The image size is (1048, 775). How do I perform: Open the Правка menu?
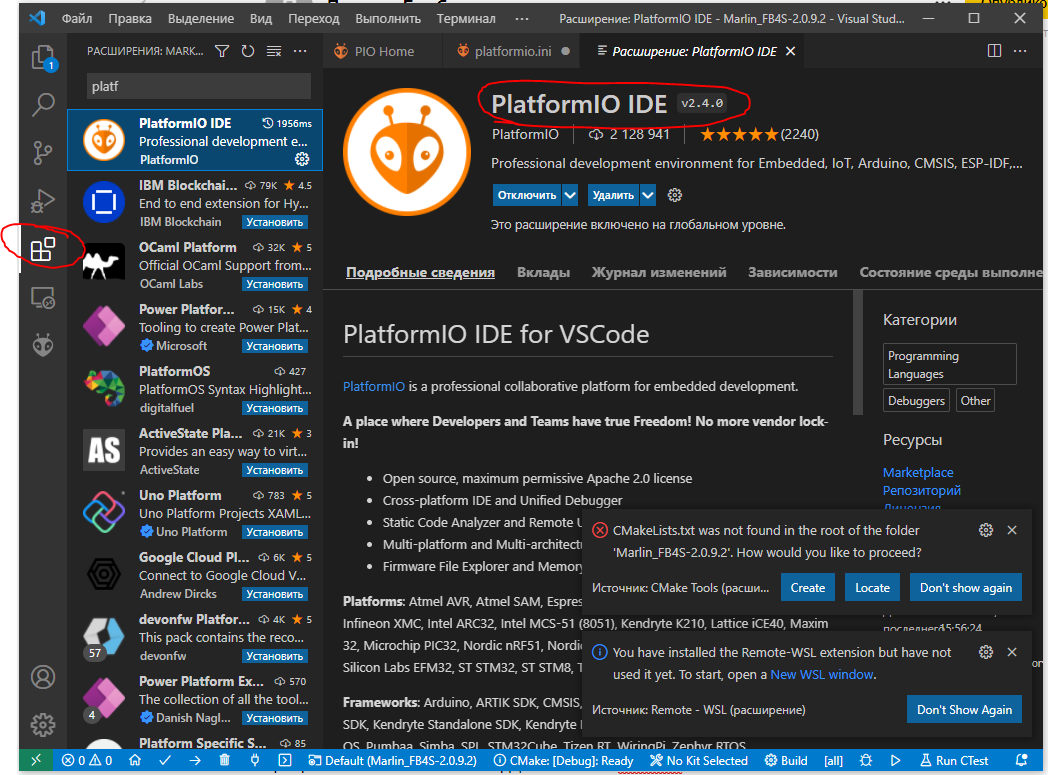(130, 19)
